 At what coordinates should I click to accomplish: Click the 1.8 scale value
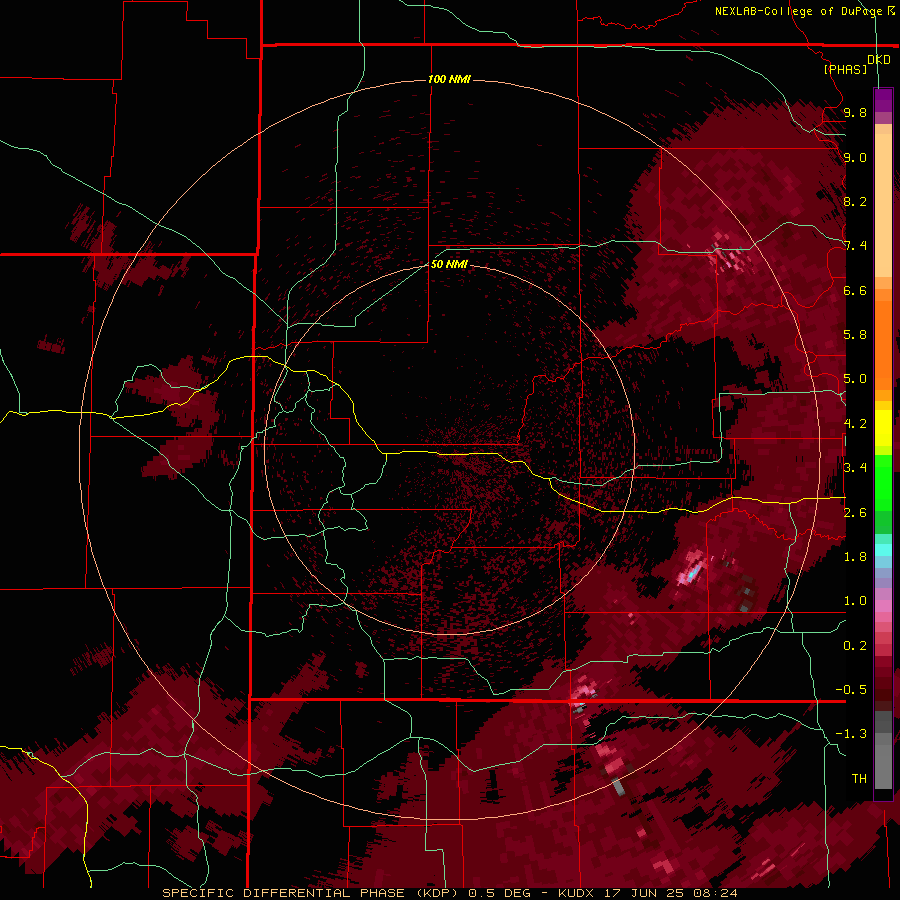pyautogui.click(x=855, y=557)
